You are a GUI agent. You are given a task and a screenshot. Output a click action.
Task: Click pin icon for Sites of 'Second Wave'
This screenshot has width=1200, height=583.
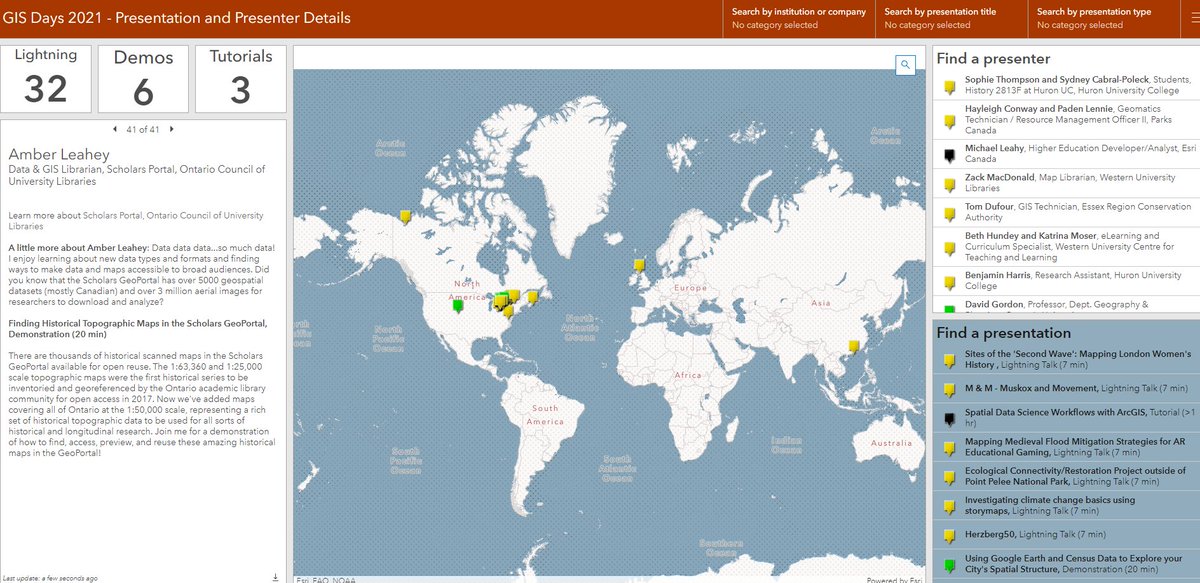click(951, 360)
